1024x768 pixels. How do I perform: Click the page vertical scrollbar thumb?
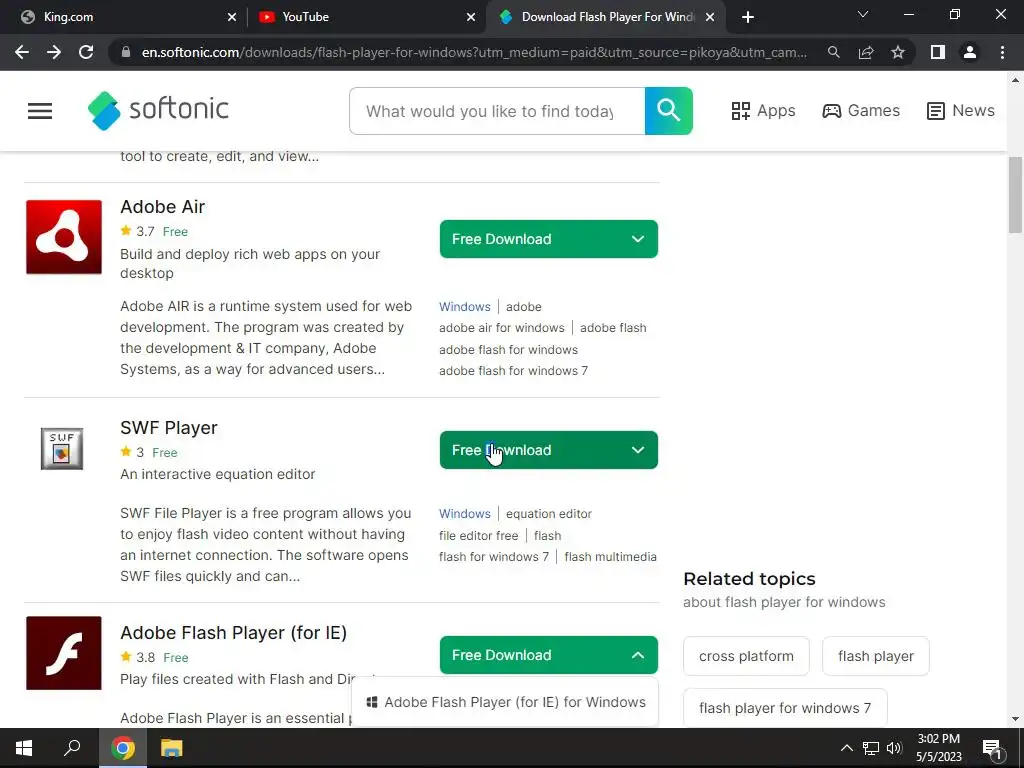pyautogui.click(x=1015, y=195)
